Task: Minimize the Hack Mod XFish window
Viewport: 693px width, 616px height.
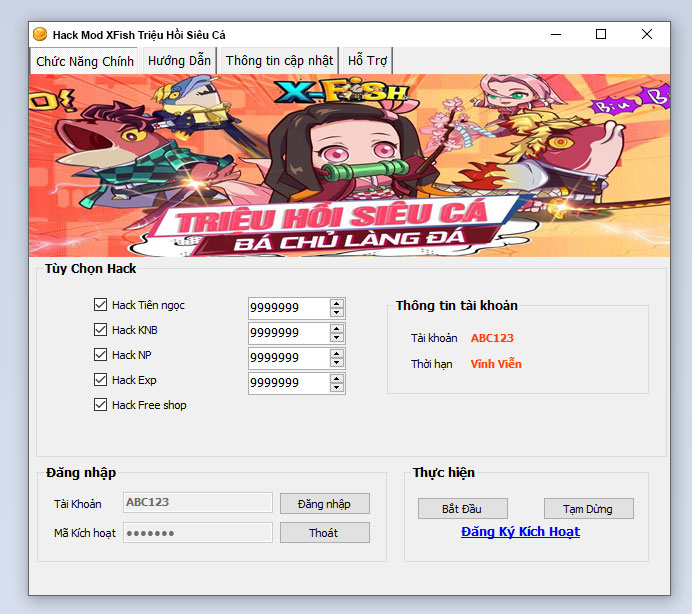Action: [x=556, y=34]
